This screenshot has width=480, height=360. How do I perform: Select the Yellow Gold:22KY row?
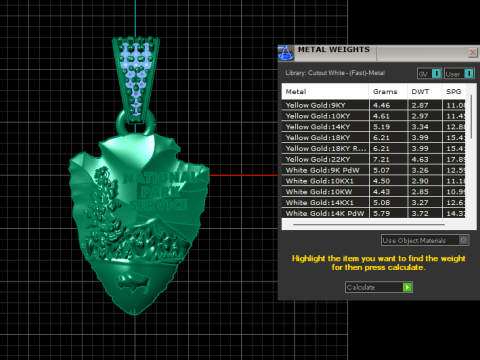373,159
